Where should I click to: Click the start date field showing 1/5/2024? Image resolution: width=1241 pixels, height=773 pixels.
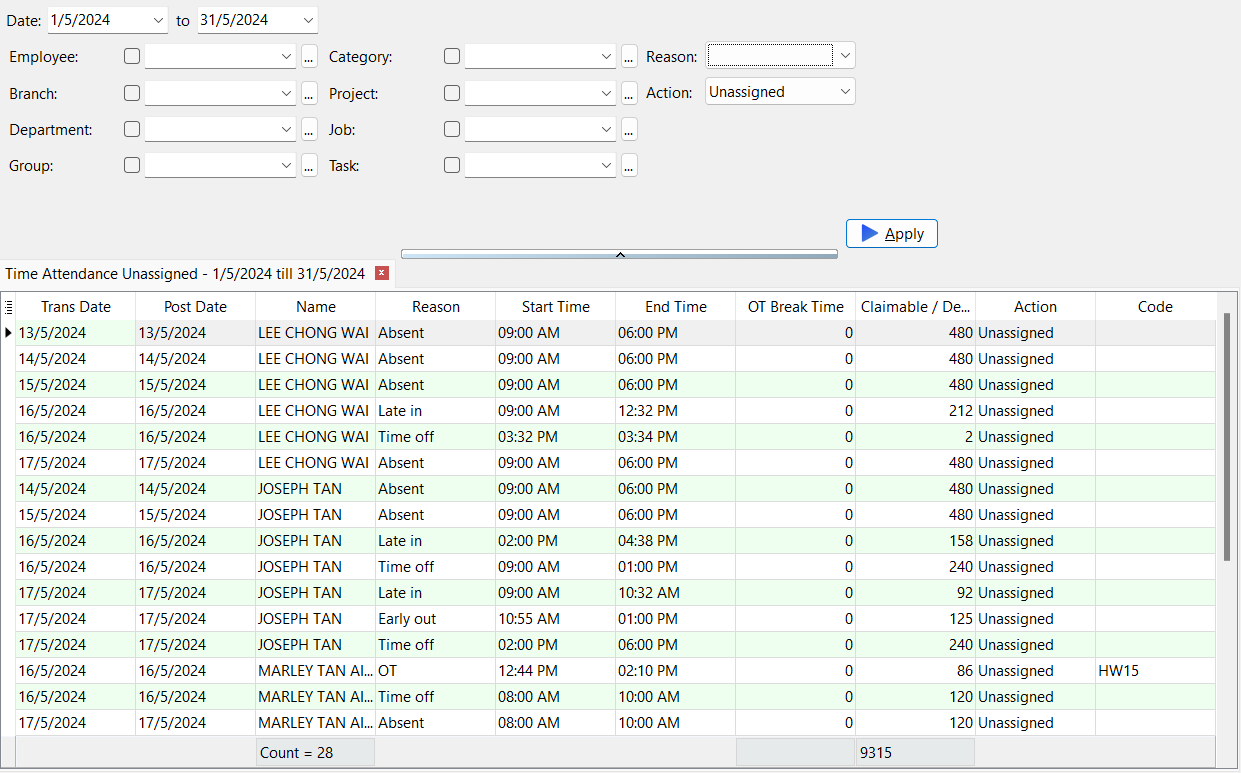click(x=100, y=19)
